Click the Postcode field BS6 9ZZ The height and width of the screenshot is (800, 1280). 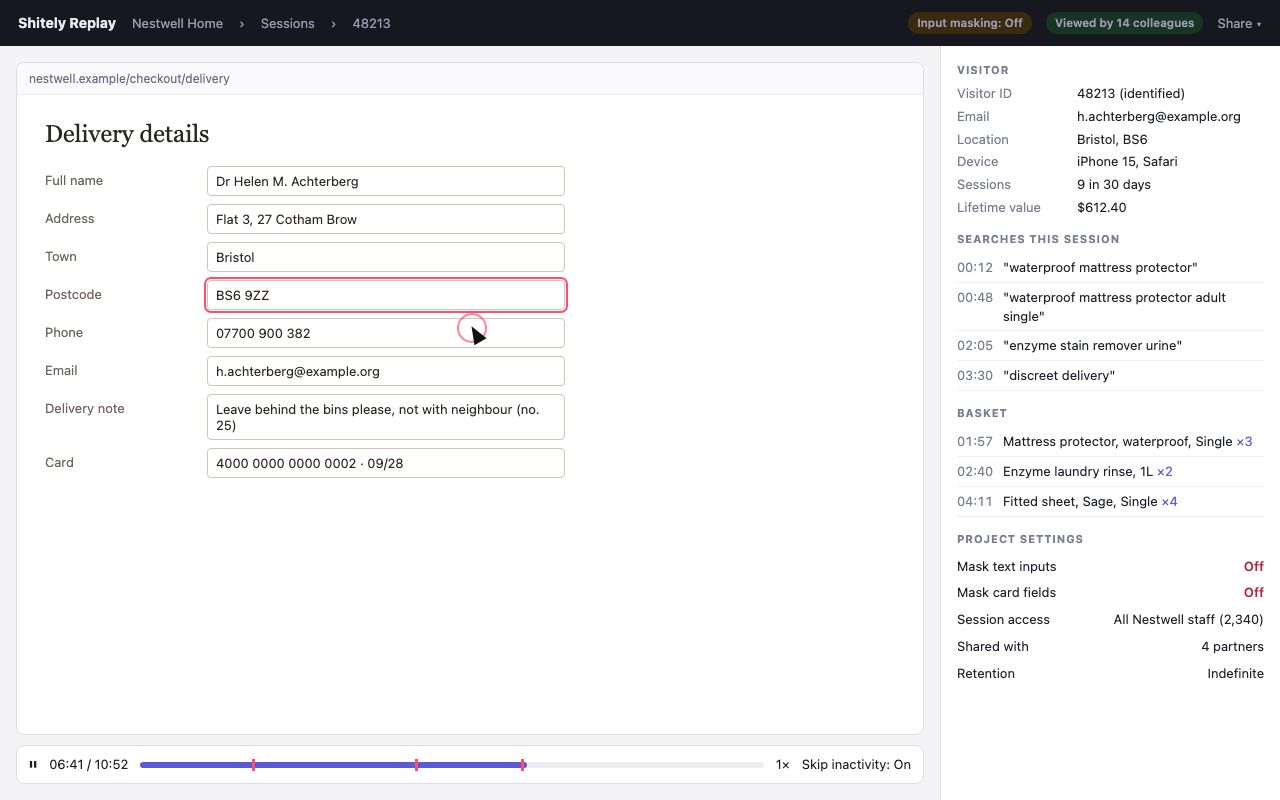(386, 295)
